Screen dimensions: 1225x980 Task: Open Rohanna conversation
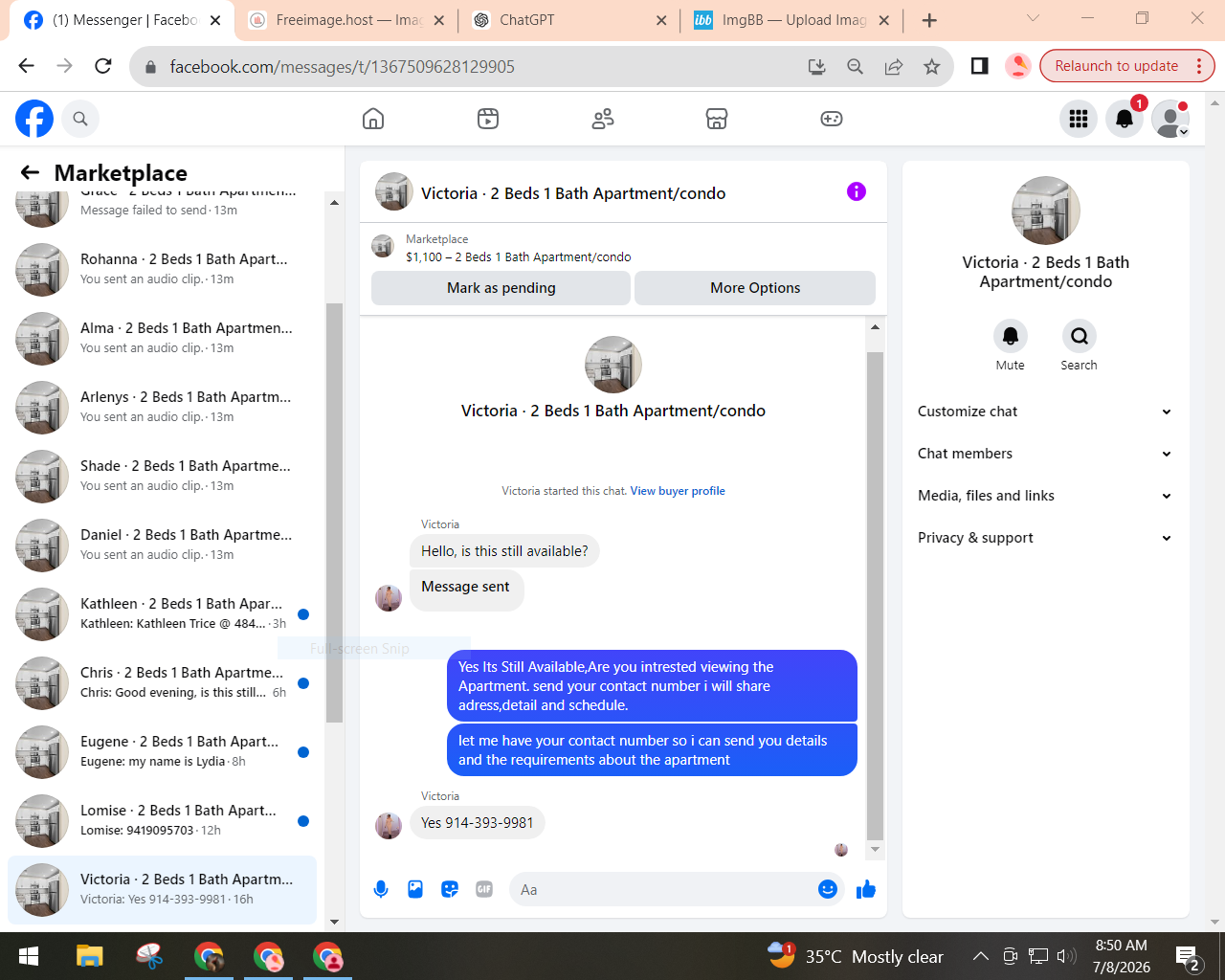pyautogui.click(x=163, y=270)
